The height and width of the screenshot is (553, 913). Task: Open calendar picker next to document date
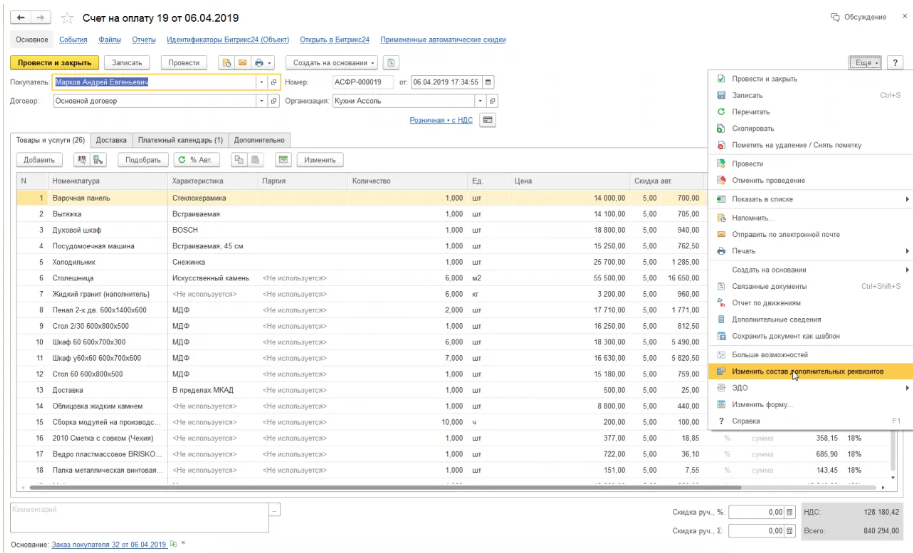click(488, 82)
